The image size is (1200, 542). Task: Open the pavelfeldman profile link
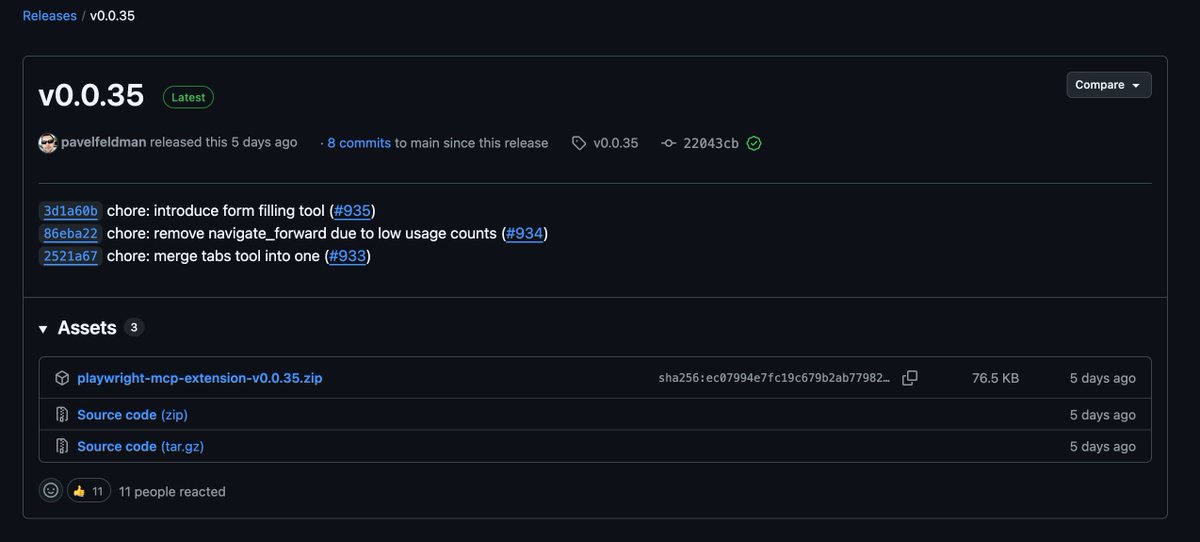coord(103,142)
